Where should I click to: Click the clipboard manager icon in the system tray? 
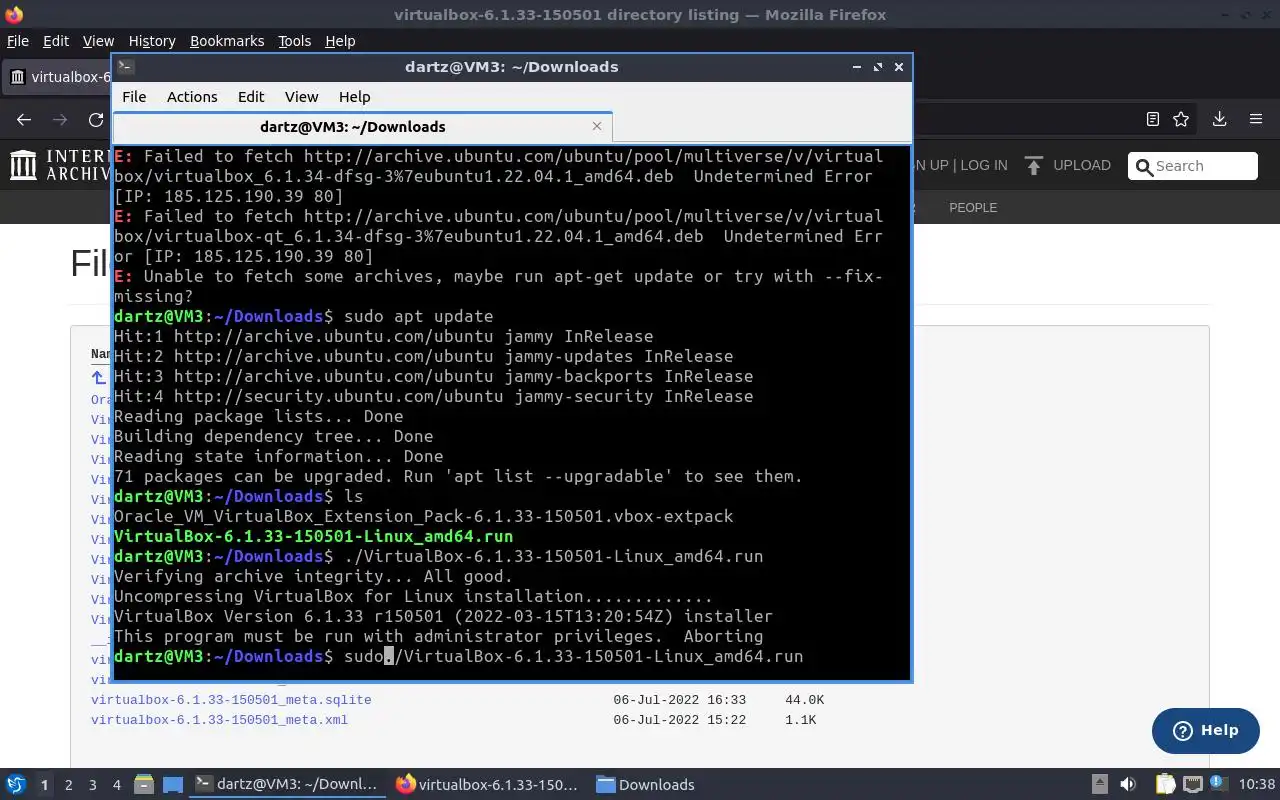point(1165,784)
